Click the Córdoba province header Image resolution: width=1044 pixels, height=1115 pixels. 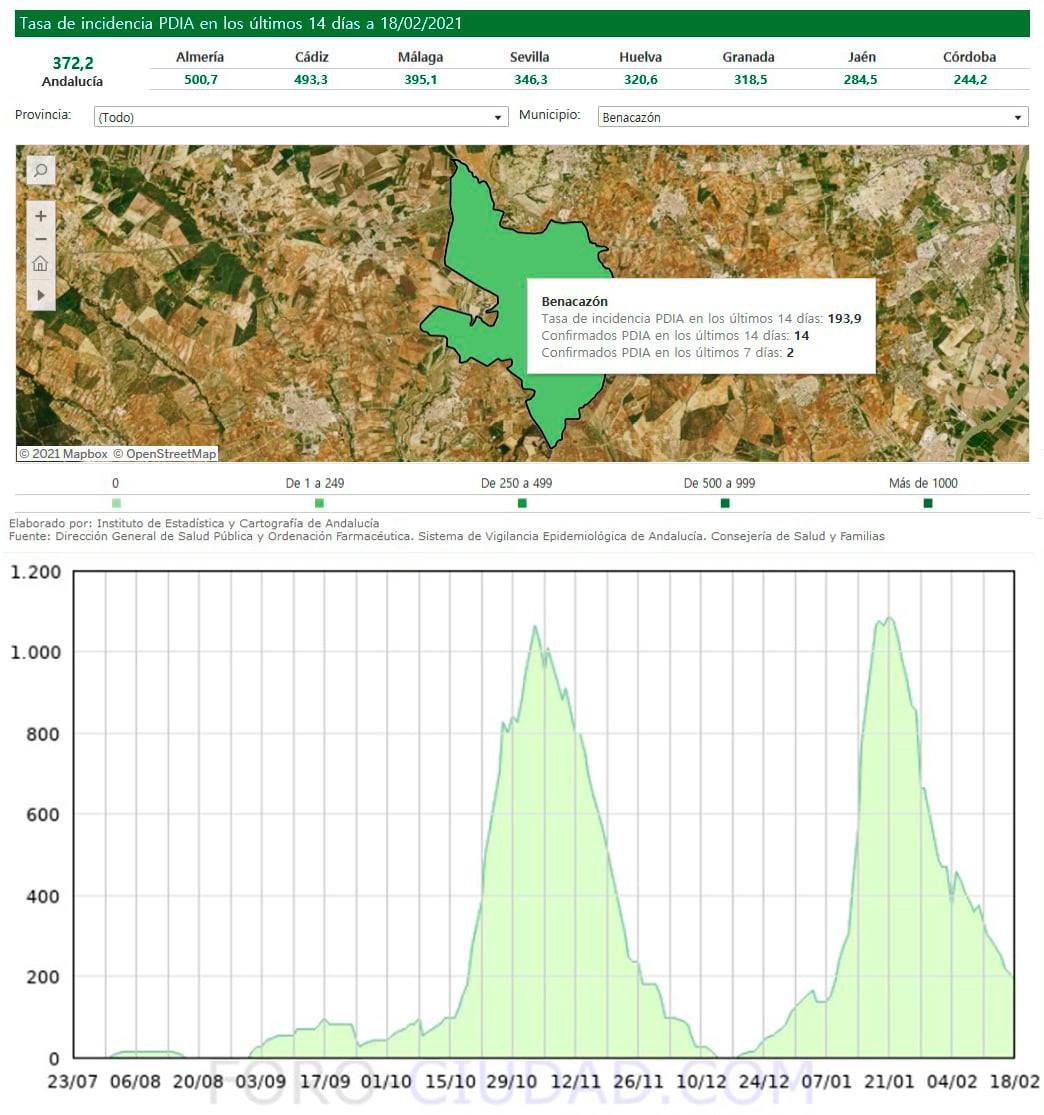pyautogui.click(x=969, y=57)
